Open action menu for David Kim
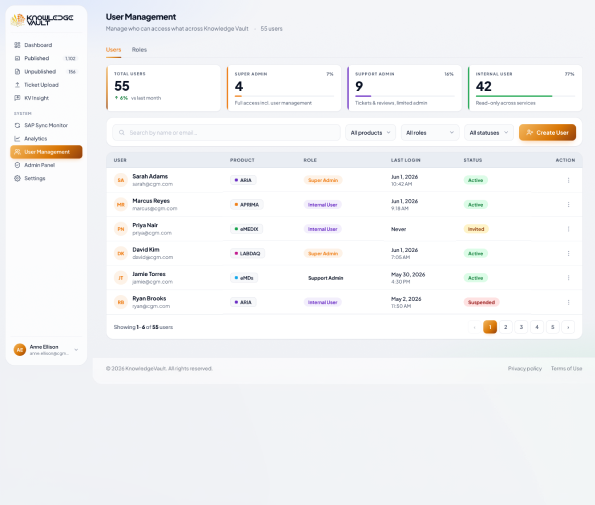The image size is (595, 505). click(x=568, y=253)
